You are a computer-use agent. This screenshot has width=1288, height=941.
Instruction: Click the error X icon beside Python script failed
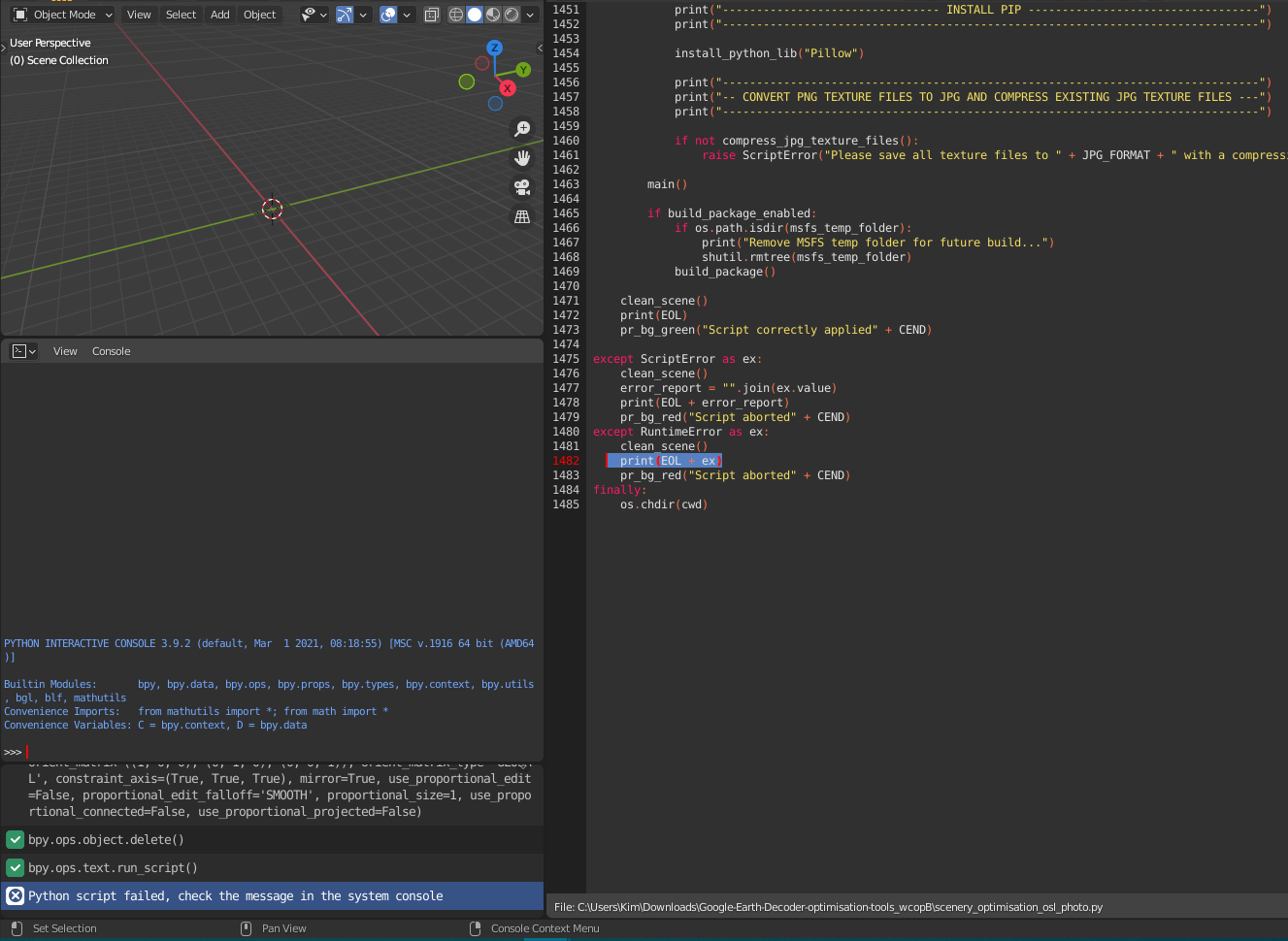[15, 896]
